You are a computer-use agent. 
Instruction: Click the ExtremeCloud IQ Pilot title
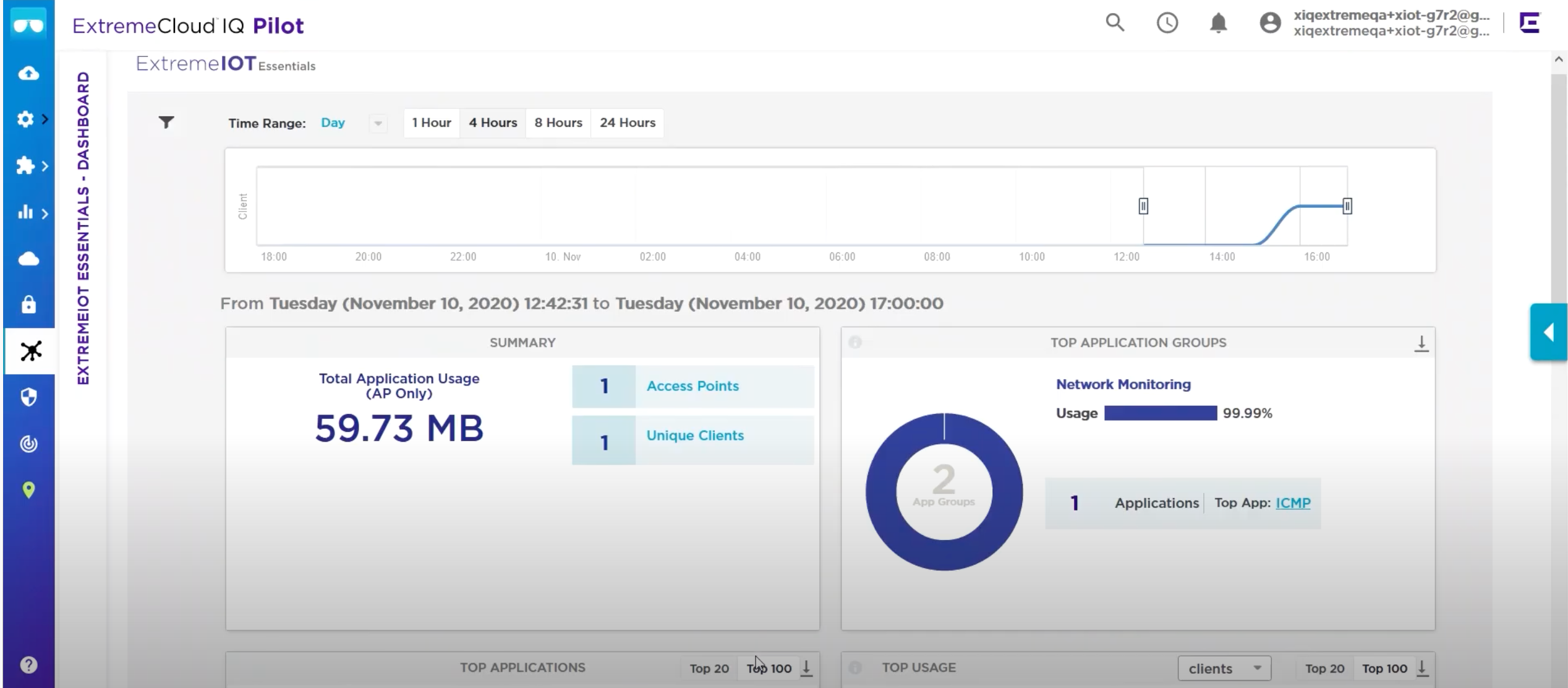click(x=188, y=25)
